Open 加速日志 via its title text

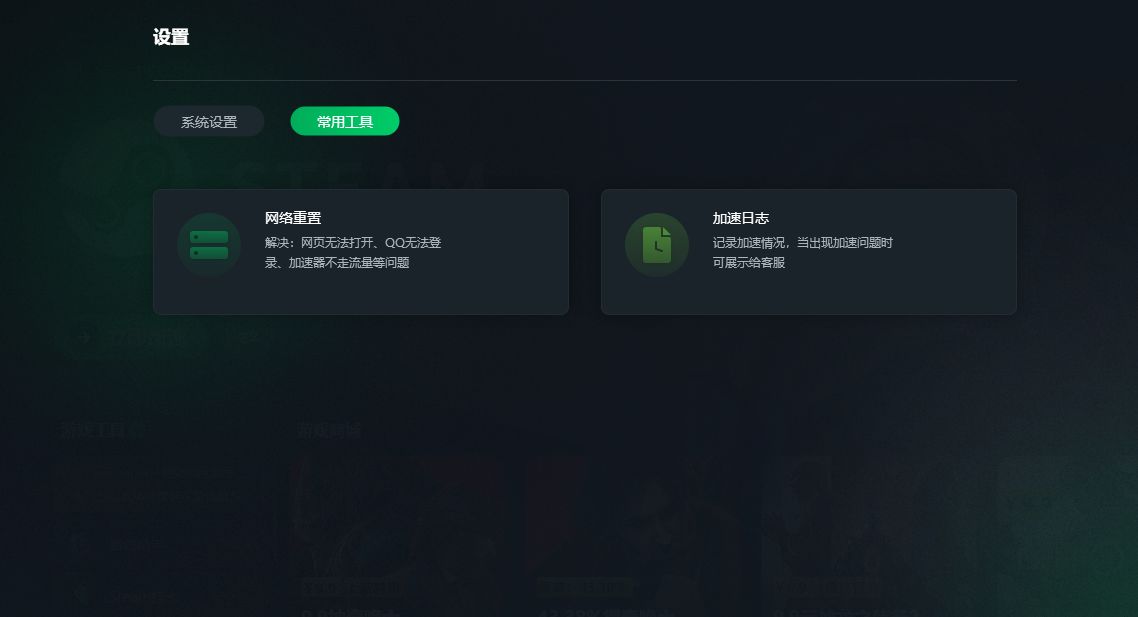740,218
